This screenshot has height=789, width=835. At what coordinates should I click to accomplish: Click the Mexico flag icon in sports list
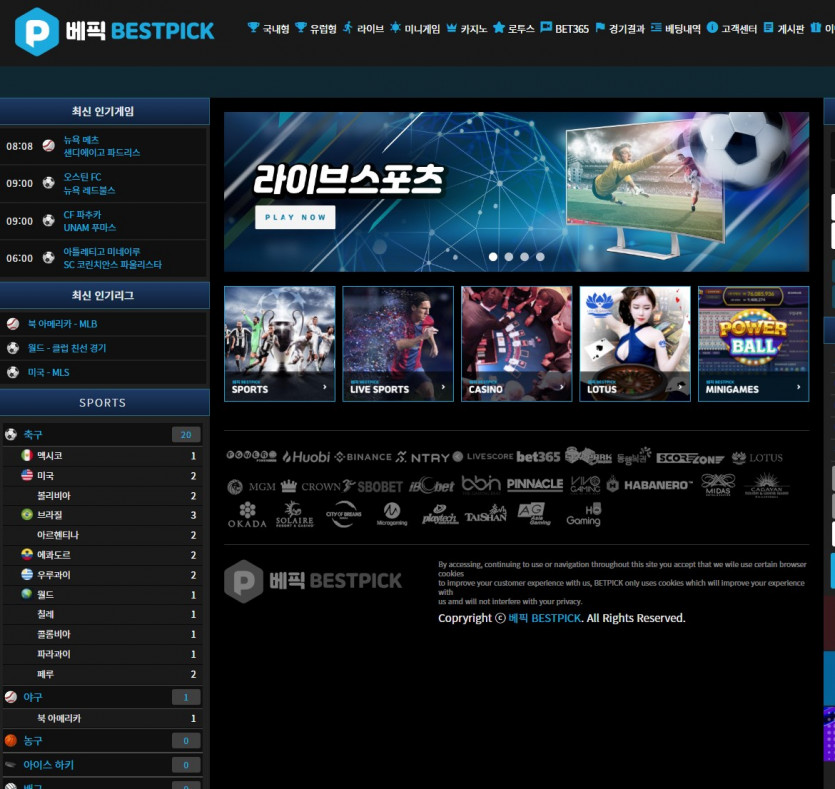[27, 456]
